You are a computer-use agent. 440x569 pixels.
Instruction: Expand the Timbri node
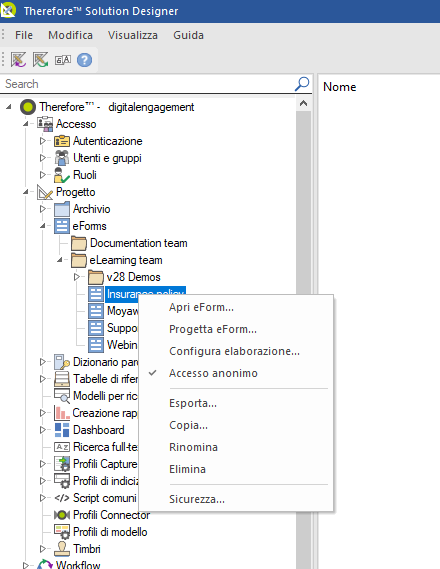click(42, 549)
